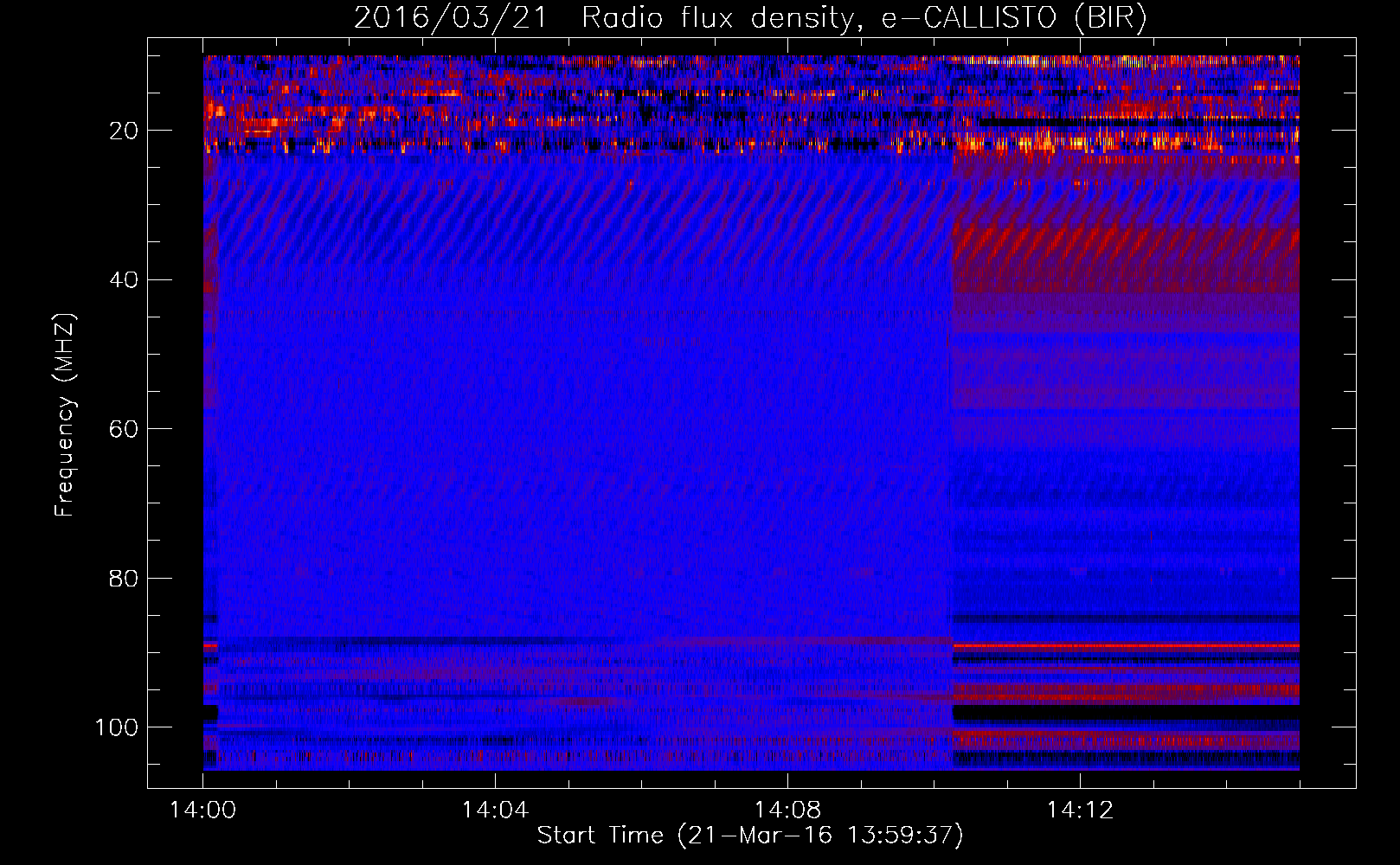Click the '14:04' time tick label
This screenshot has height=865, width=1400.
(495, 811)
